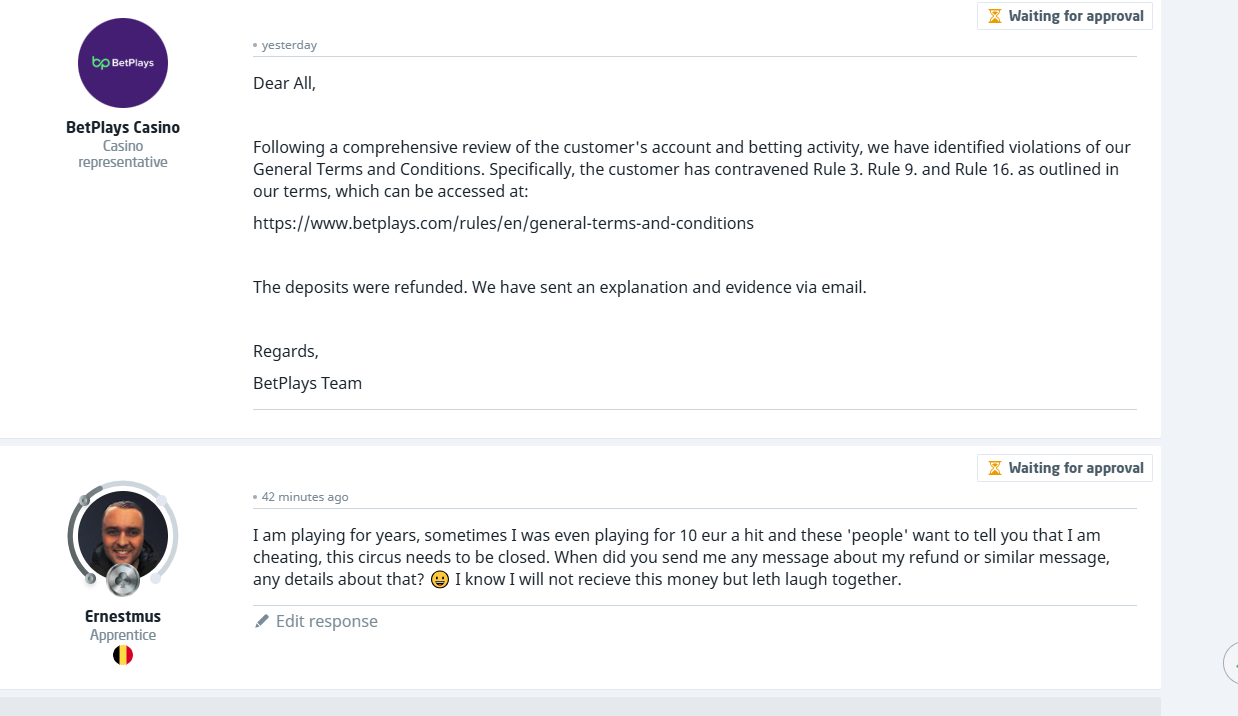Open the Ernestmus username link
The height and width of the screenshot is (716, 1238).
click(x=123, y=616)
